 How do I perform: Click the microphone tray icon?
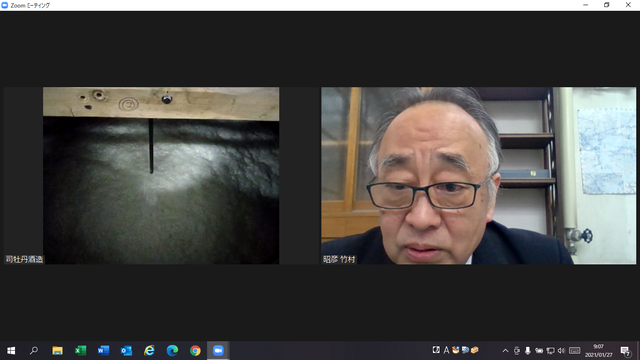click(x=528, y=351)
